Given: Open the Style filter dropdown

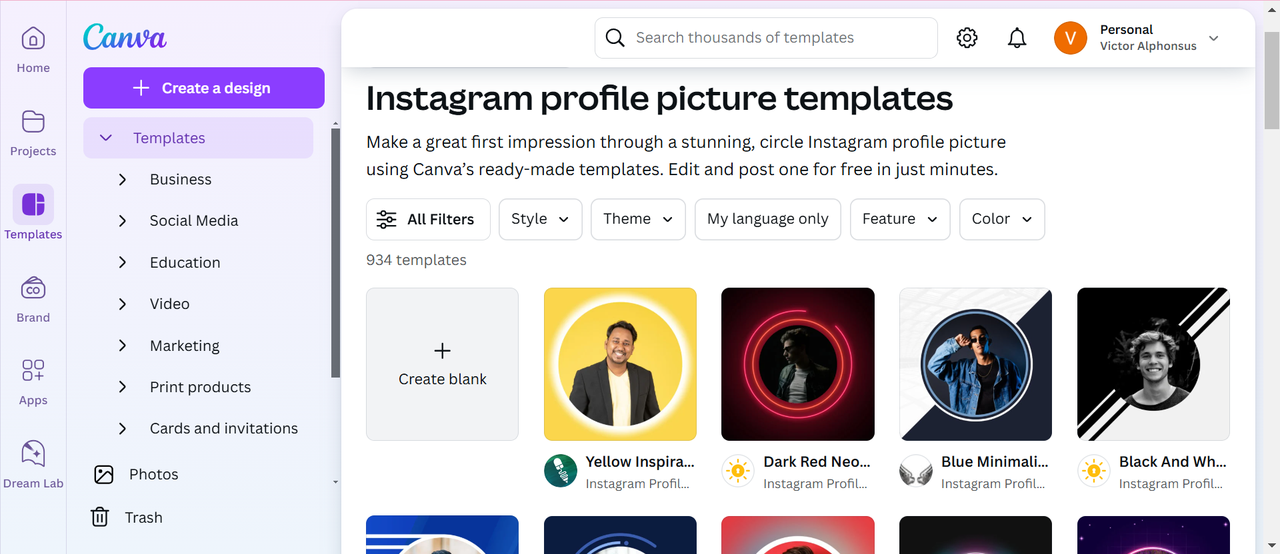Looking at the screenshot, I should click(x=540, y=219).
